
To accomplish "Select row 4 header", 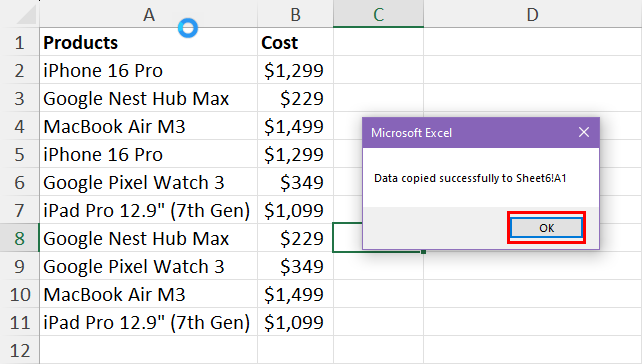I will [x=20, y=126].
